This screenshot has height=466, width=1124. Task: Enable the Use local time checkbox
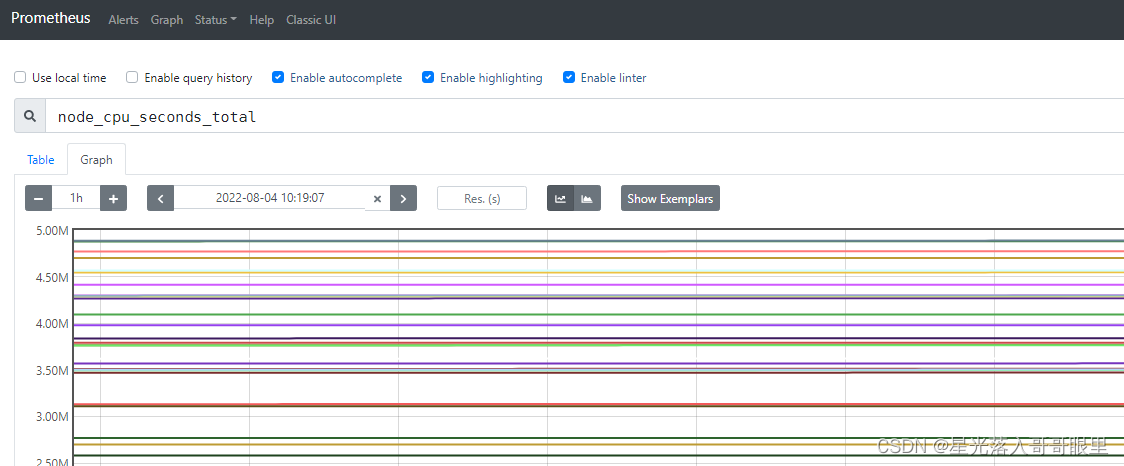pyautogui.click(x=20, y=77)
